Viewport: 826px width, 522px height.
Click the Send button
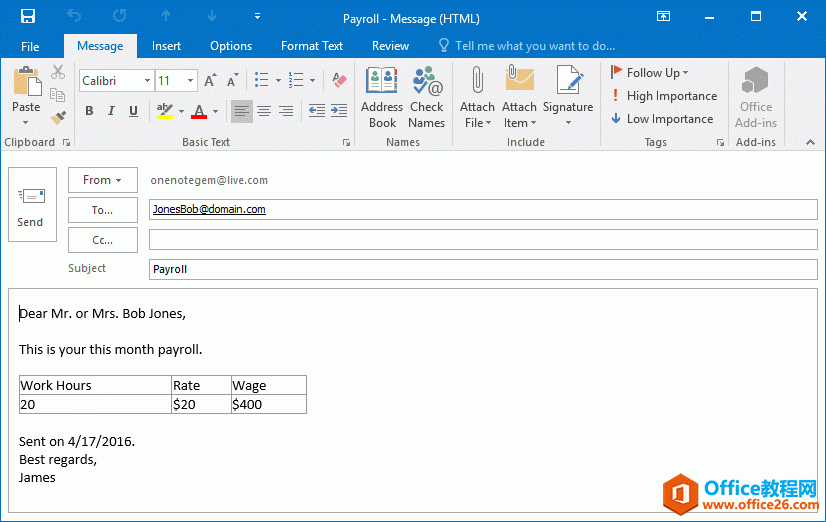tap(31, 205)
